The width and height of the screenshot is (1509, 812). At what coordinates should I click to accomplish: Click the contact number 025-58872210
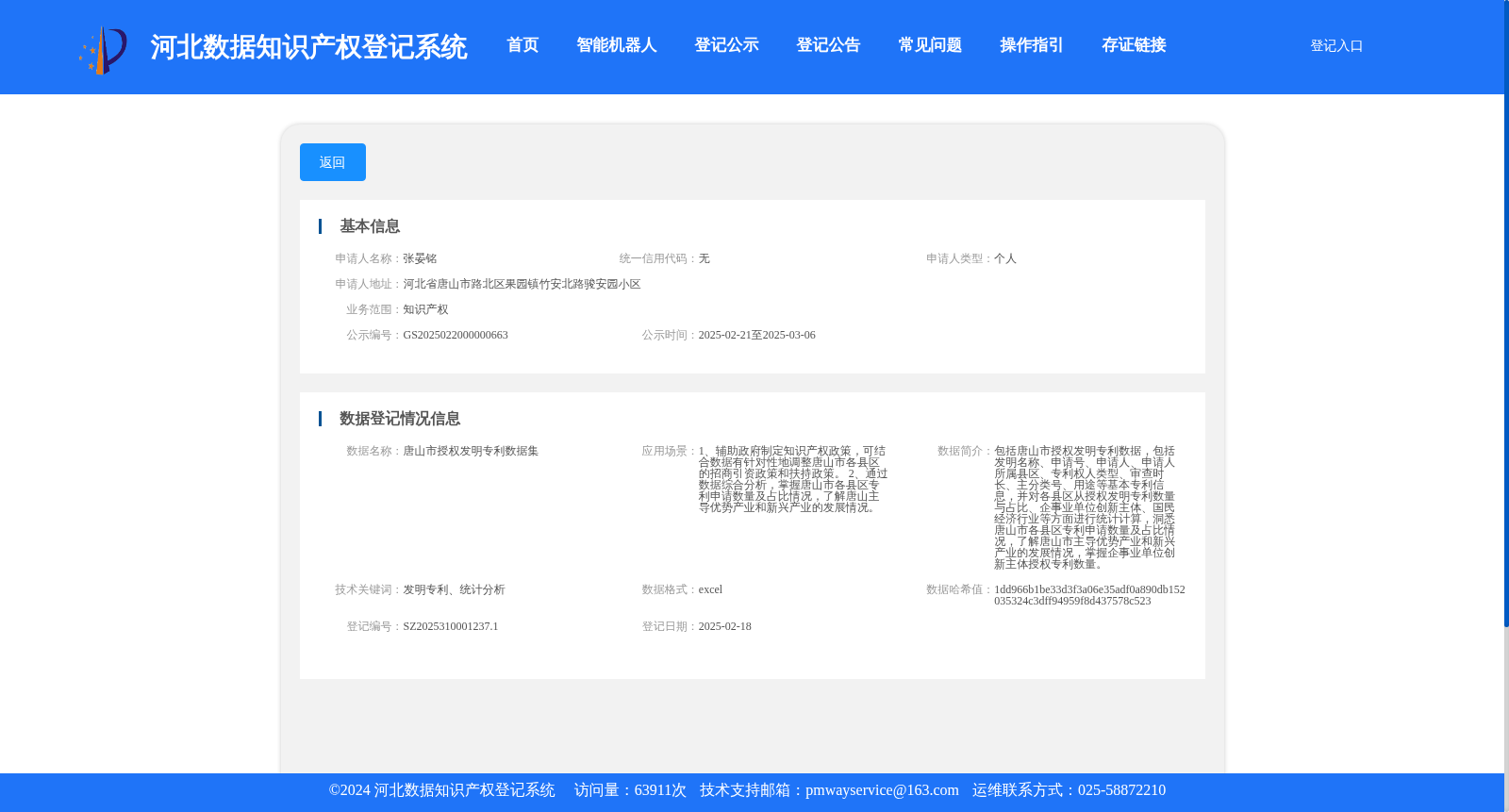1121,790
